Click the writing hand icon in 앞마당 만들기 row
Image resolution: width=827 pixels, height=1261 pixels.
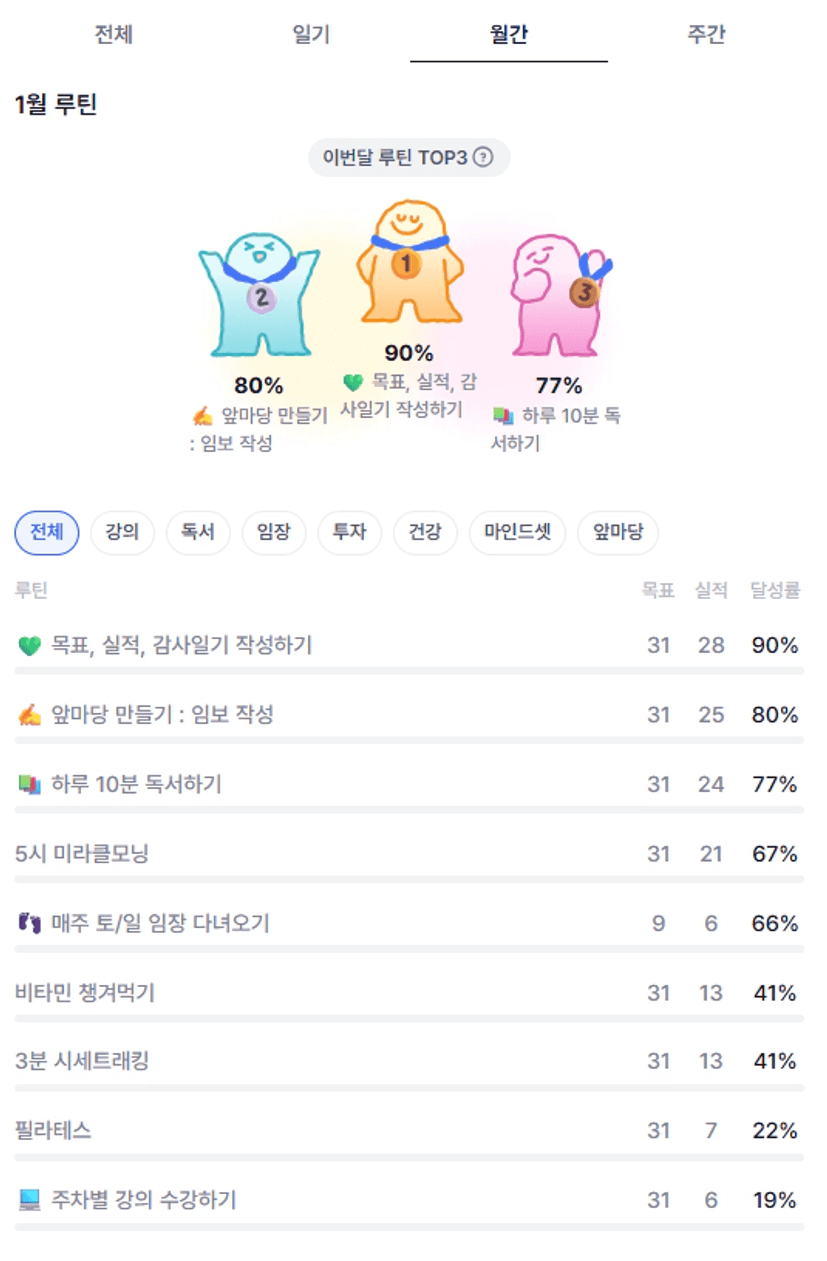point(29,715)
